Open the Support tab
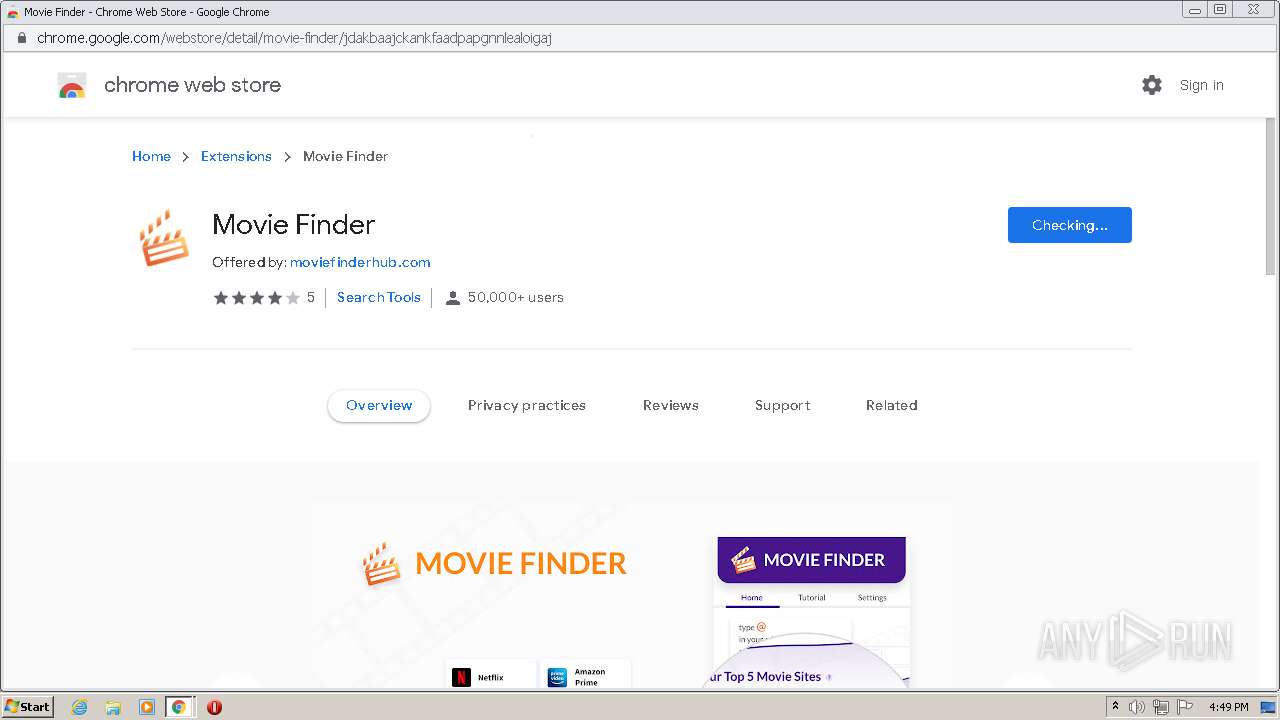The width and height of the screenshot is (1280, 720). coord(783,405)
